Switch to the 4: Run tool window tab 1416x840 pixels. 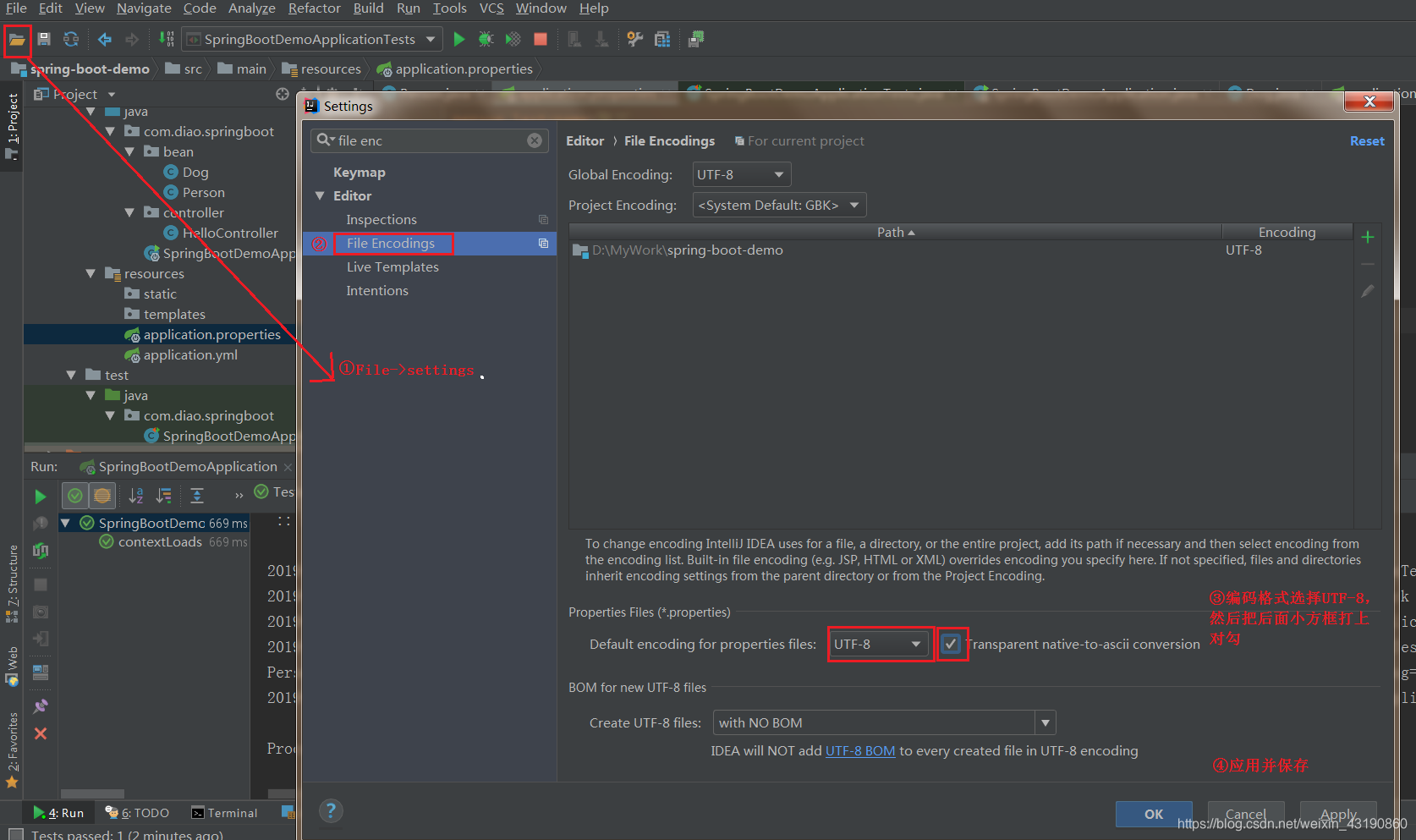[x=59, y=813]
